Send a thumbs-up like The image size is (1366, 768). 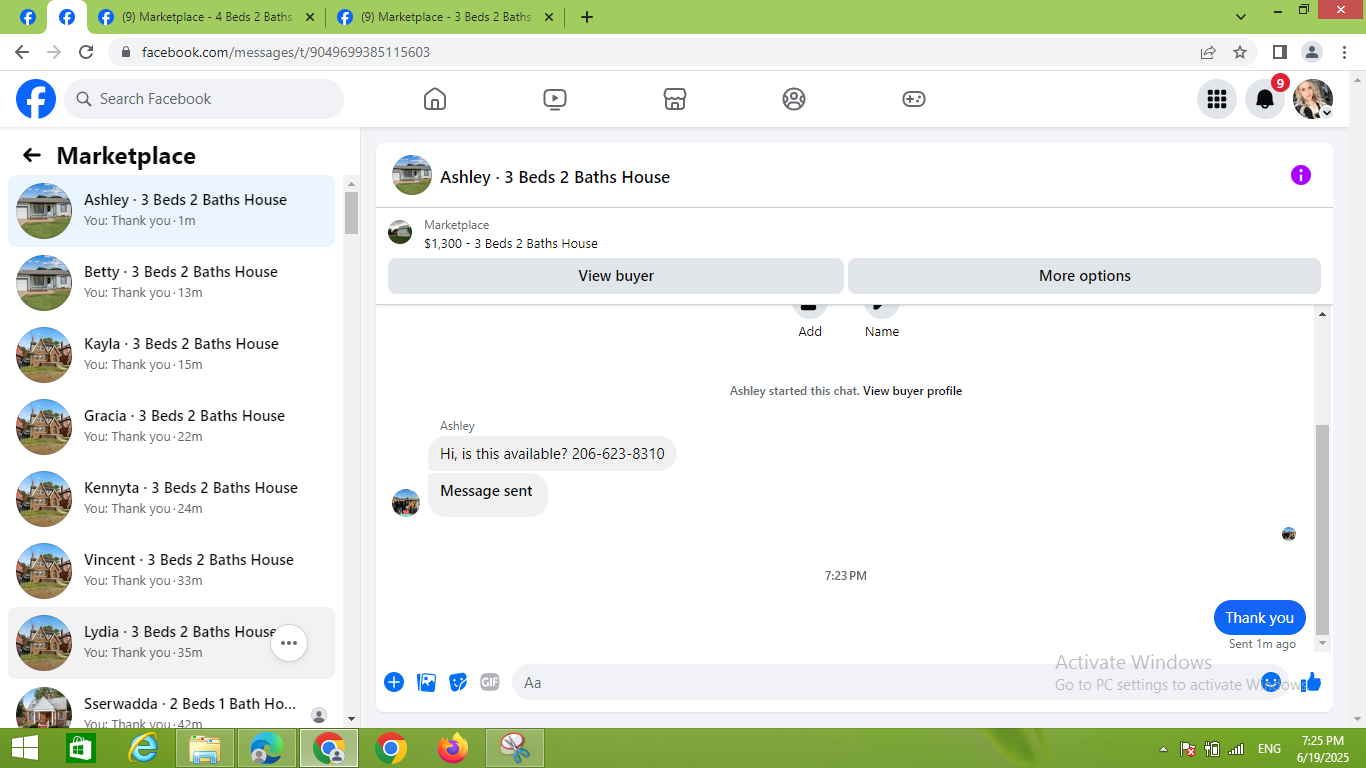[x=1311, y=682]
